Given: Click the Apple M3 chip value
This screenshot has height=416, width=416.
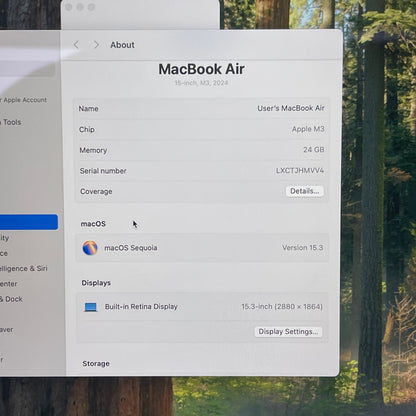Looking at the screenshot, I should 308,129.
